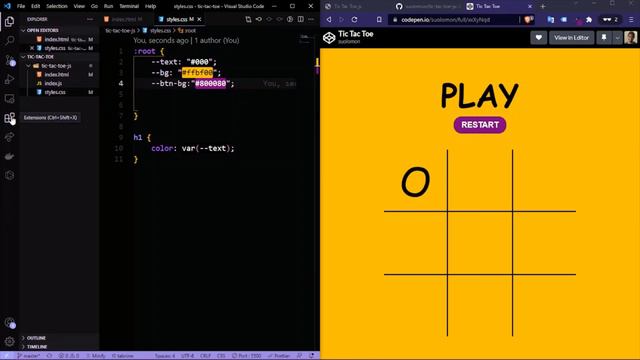The height and width of the screenshot is (360, 640).
Task: Click the RESTART button in the game
Action: coord(480,125)
